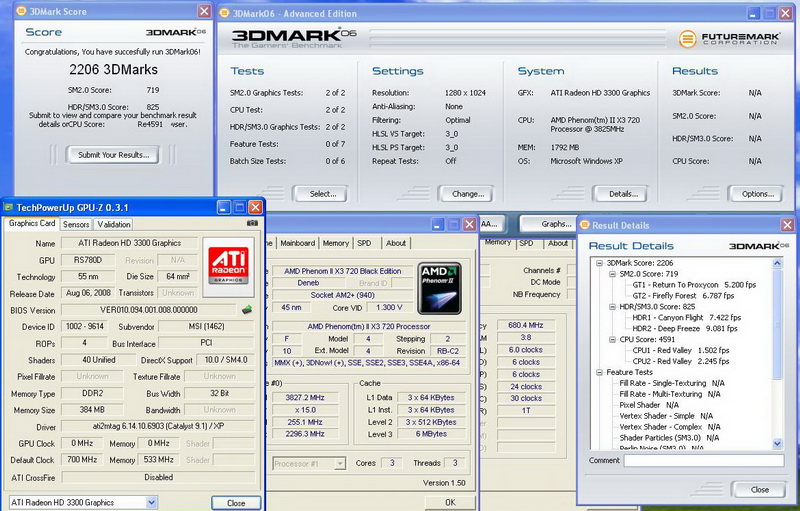Image resolution: width=800 pixels, height=511 pixels.
Task: Click the Change settings button
Action: pyautogui.click(x=467, y=194)
